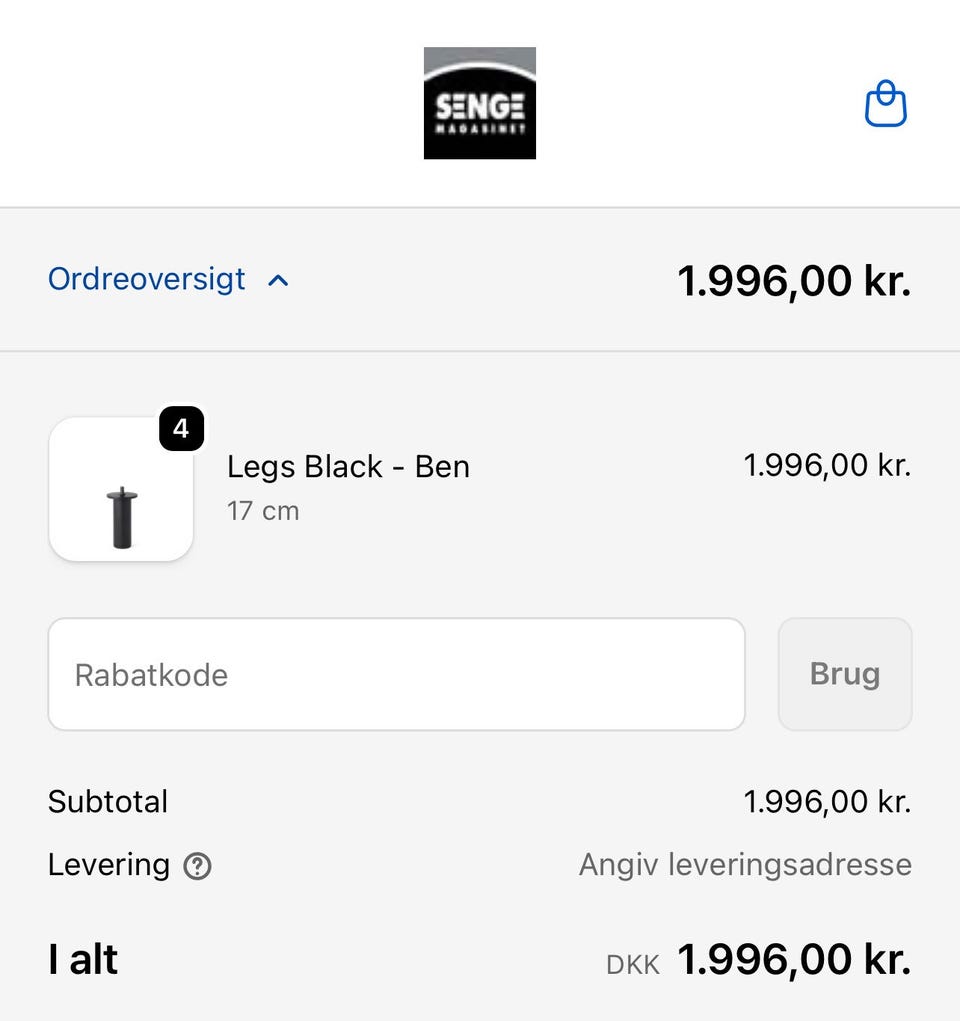Click the Levering label text
Screen dimensions: 960x1021
[109, 865]
